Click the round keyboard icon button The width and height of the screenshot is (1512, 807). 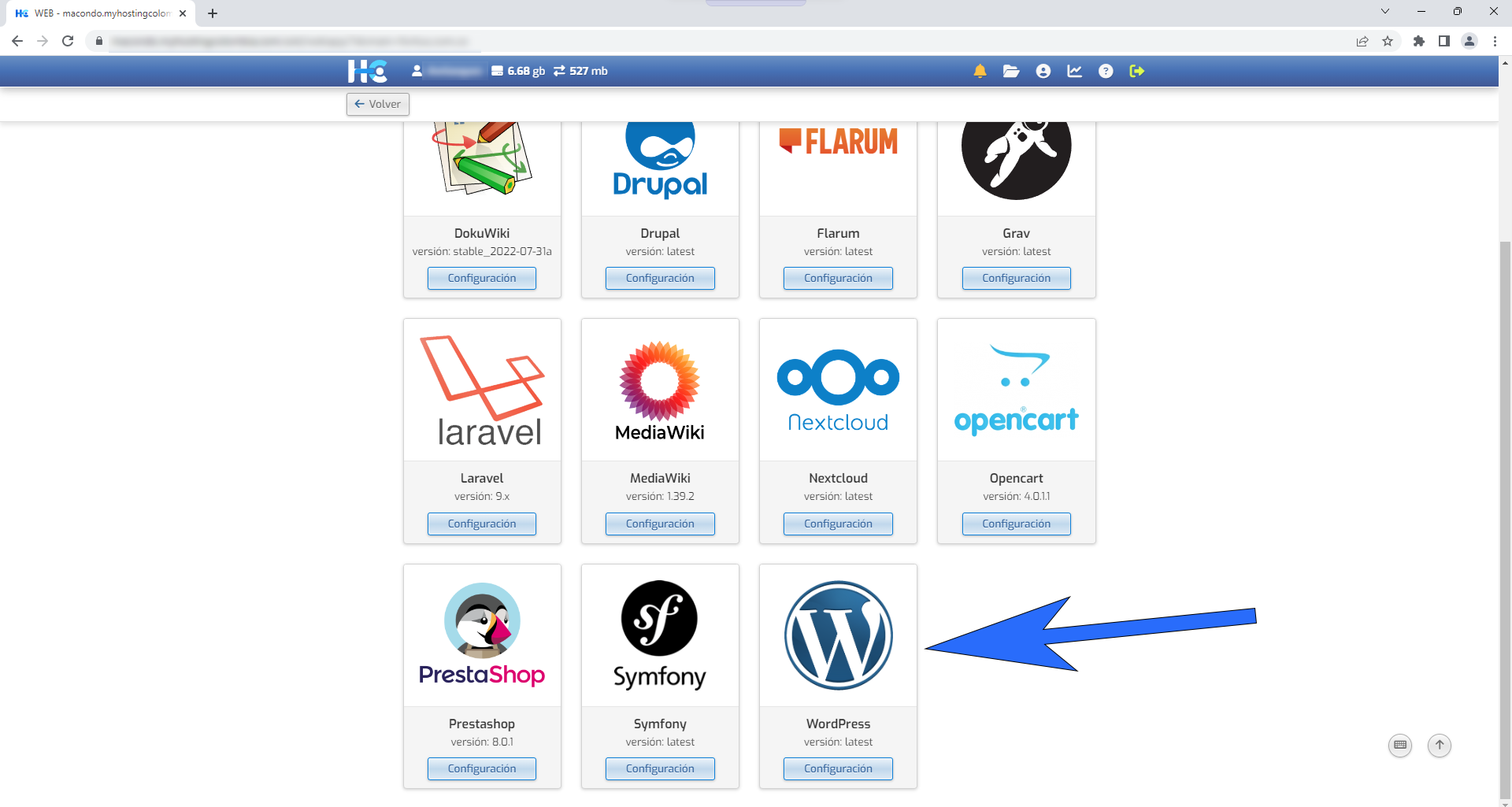[x=1399, y=745]
